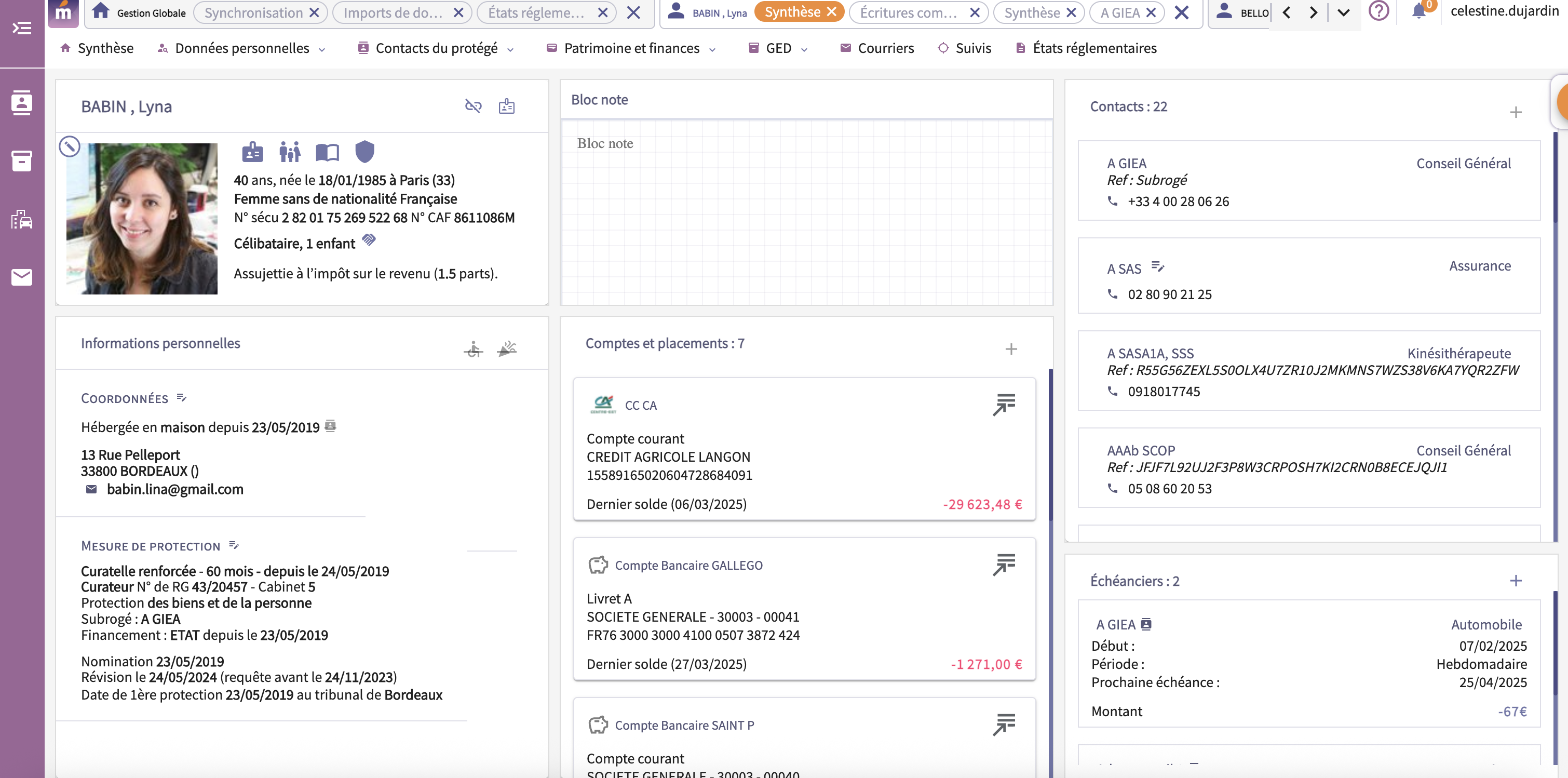Screen dimensions: 1568x778
Task: Click the broken arm icon in Informations personnelles
Action: tap(507, 349)
